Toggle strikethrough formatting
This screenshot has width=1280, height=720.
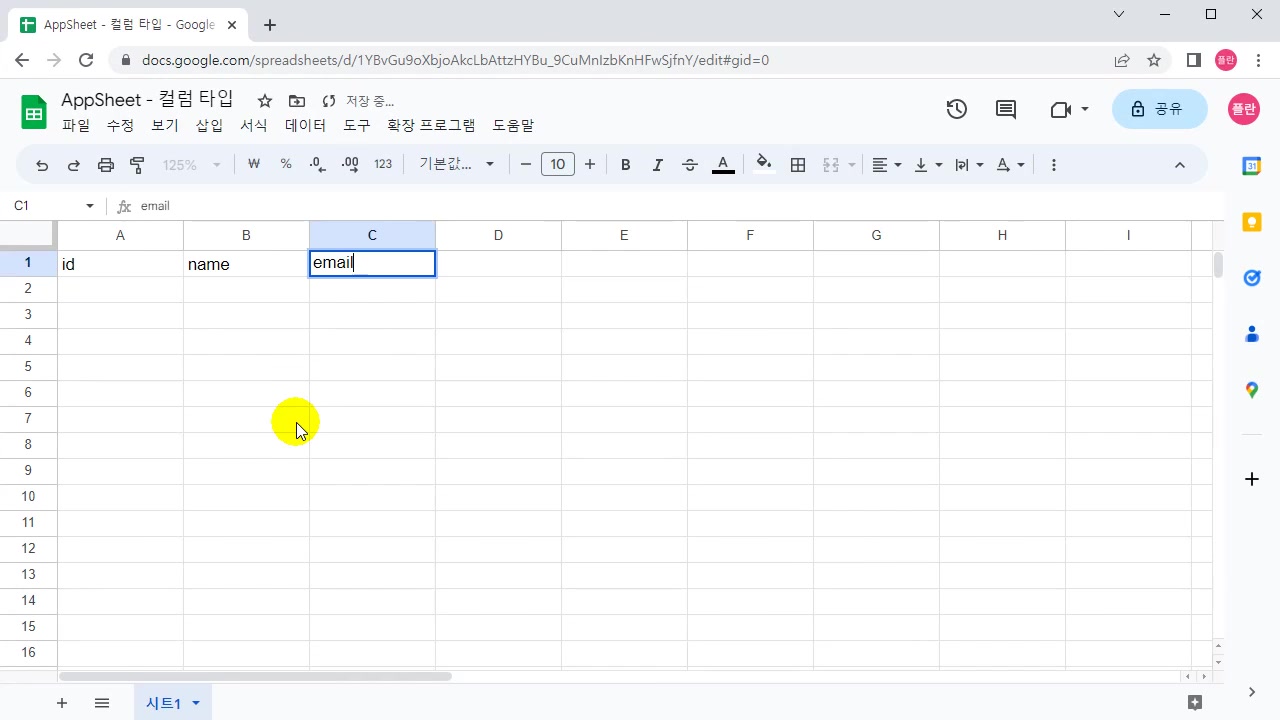coord(690,165)
